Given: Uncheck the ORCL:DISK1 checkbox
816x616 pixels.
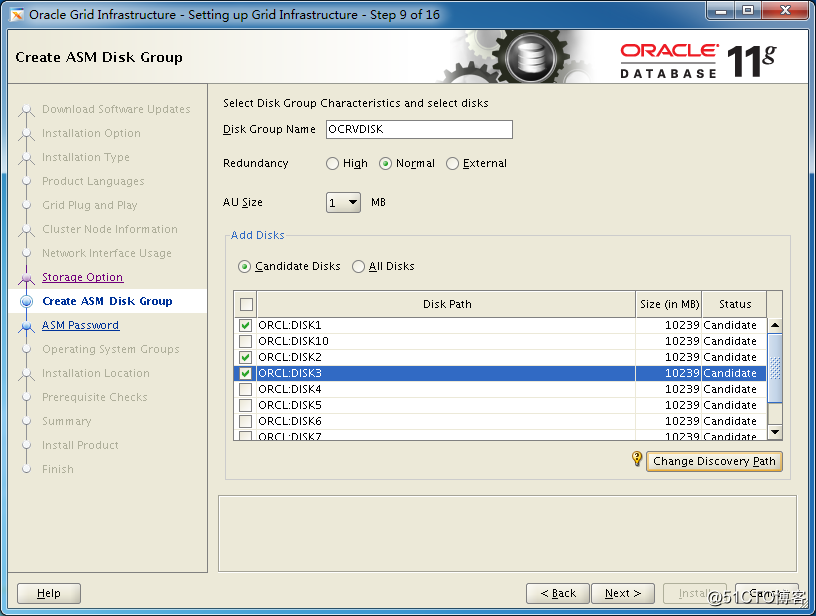Looking at the screenshot, I should tap(246, 326).
